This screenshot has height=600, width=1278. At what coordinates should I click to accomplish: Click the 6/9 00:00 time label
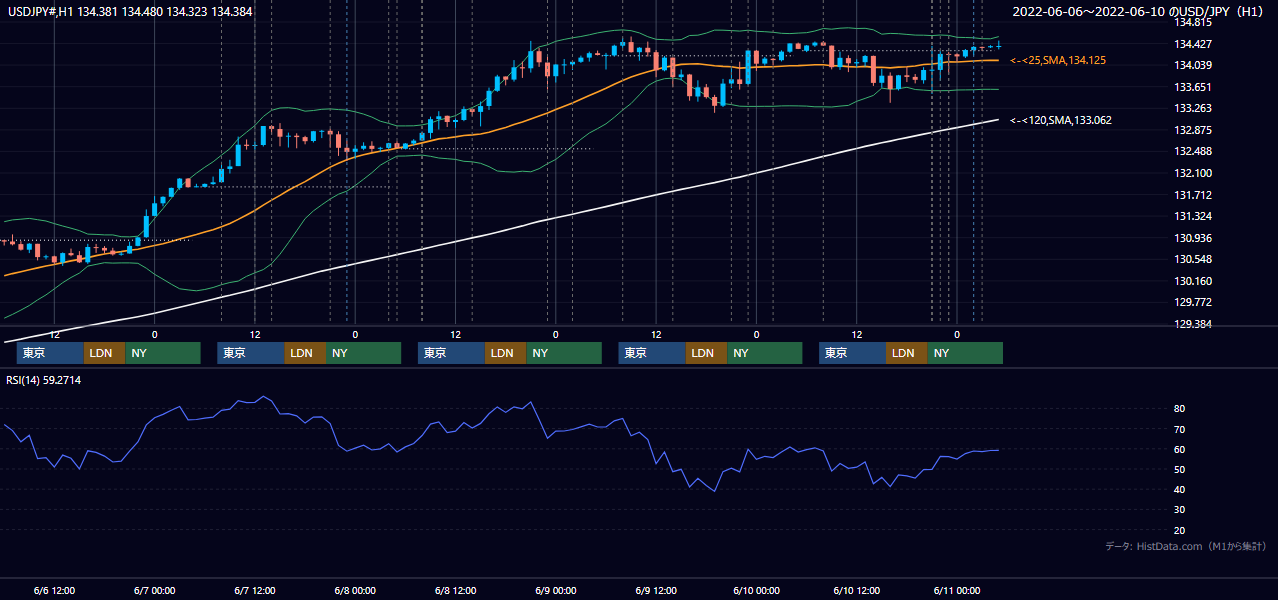tap(554, 590)
